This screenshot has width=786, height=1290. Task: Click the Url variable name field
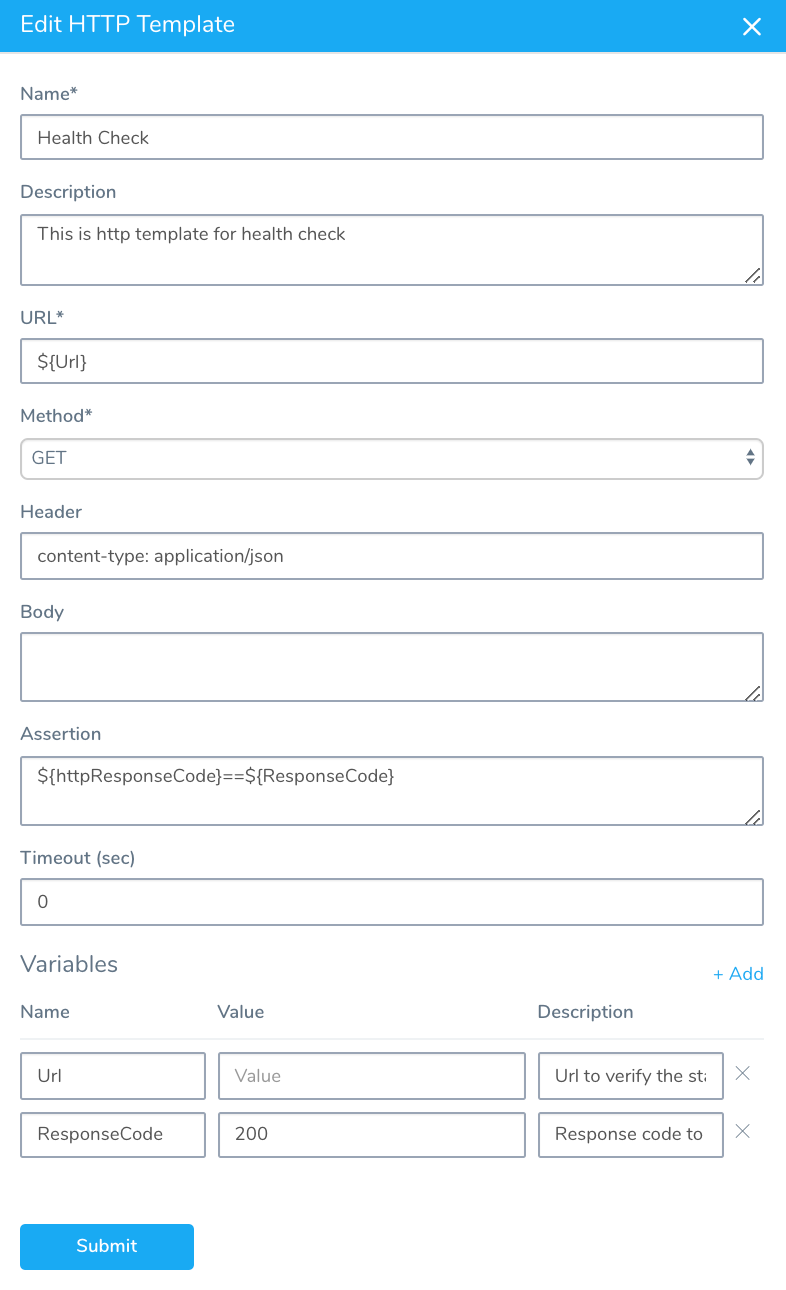pos(113,1076)
